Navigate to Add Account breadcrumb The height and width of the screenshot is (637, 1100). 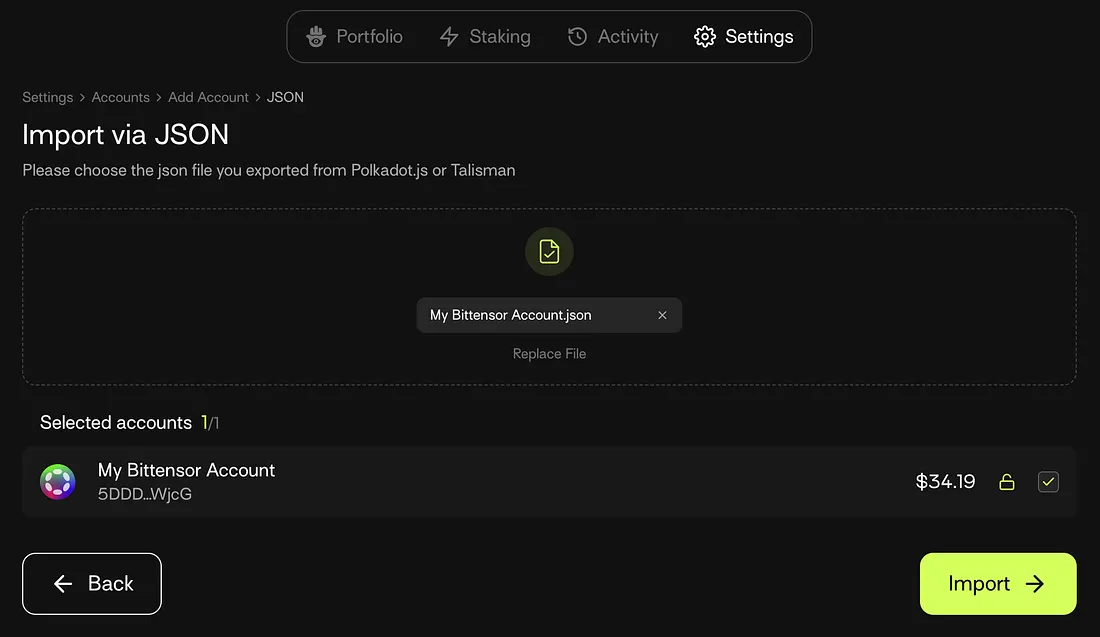pyautogui.click(x=208, y=97)
